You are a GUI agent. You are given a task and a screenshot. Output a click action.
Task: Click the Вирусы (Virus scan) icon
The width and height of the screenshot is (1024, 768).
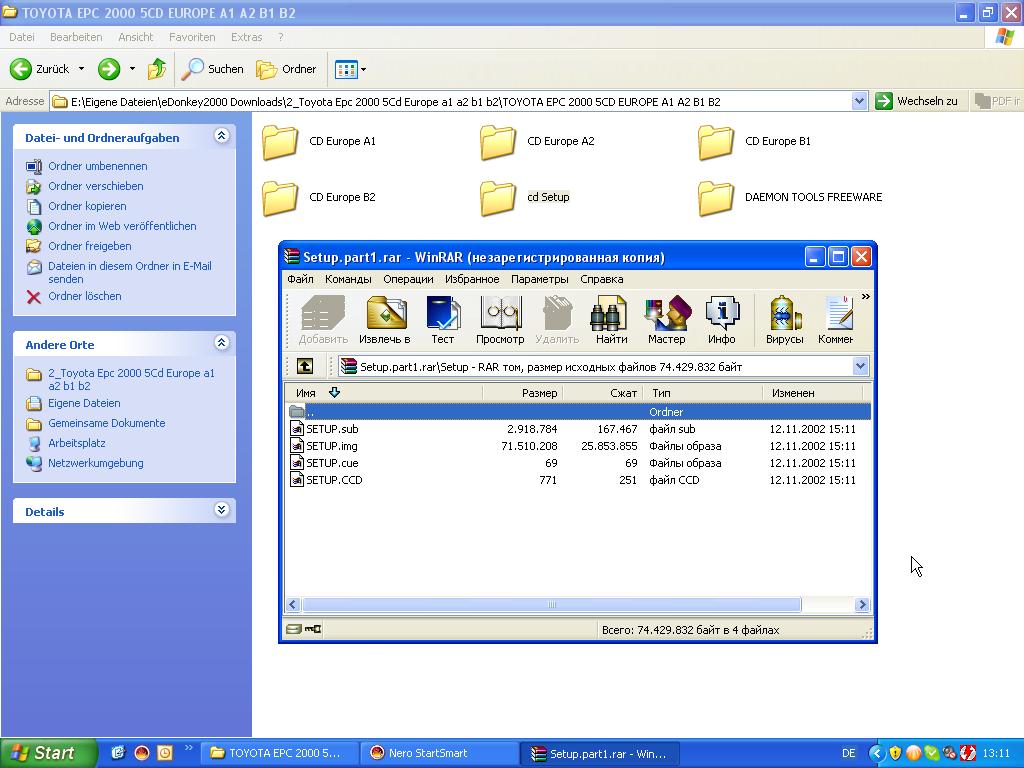784,320
